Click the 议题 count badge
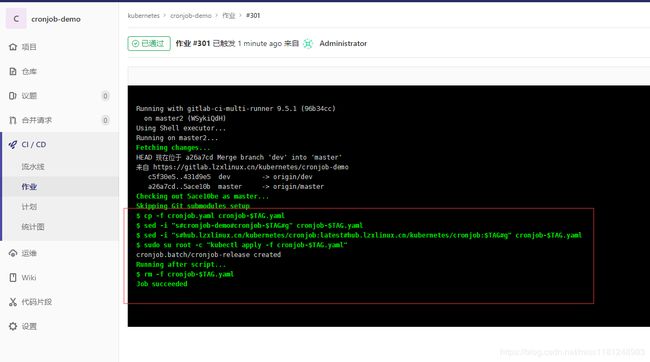The image size is (650, 362). pos(105,96)
